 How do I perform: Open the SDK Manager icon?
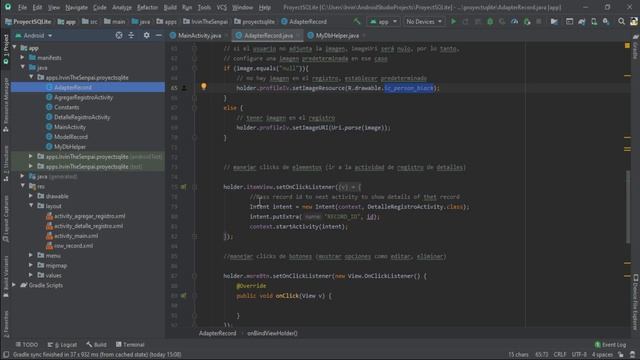606,21
